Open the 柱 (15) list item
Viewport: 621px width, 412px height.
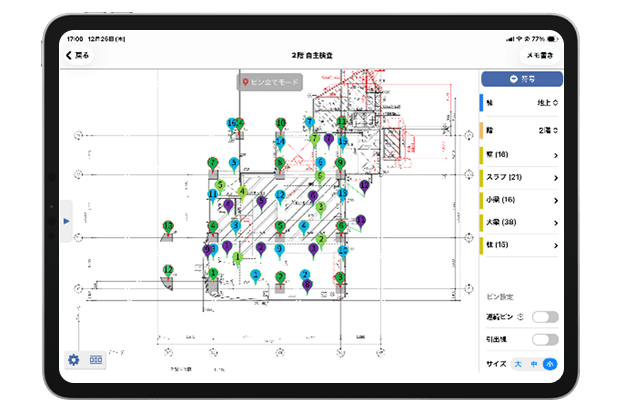[x=520, y=245]
